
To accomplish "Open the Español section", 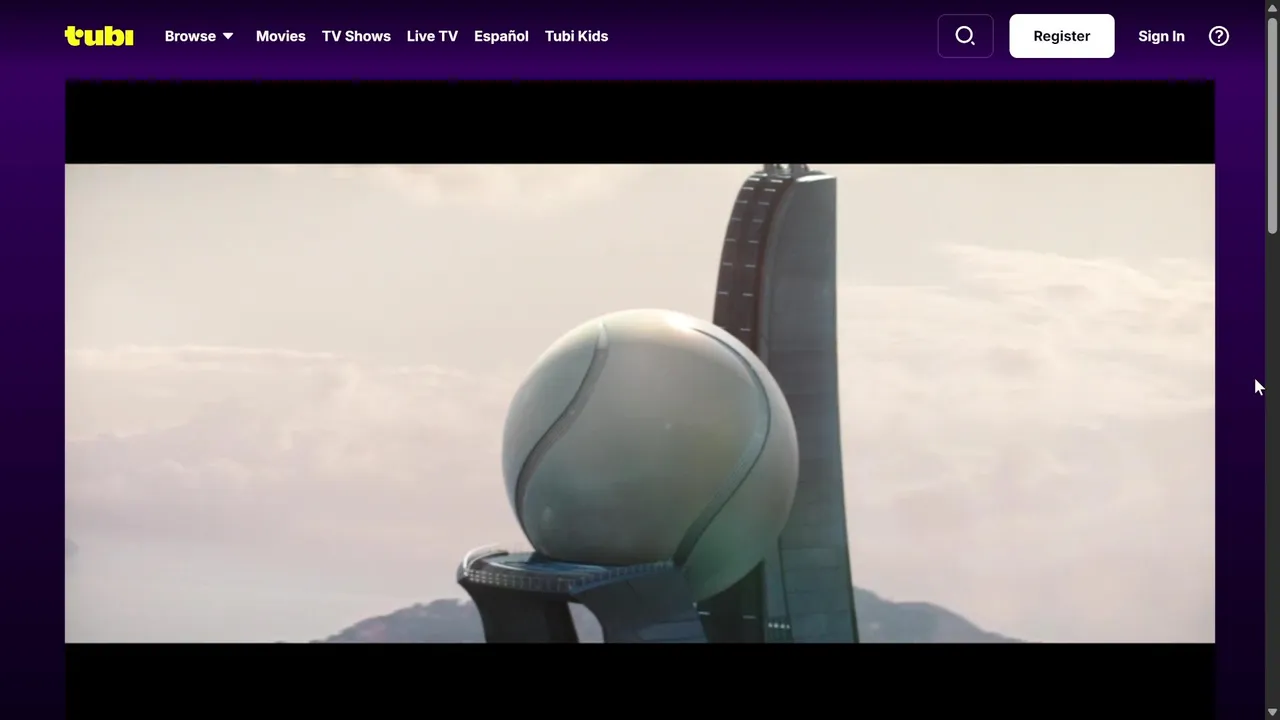I will 501,36.
